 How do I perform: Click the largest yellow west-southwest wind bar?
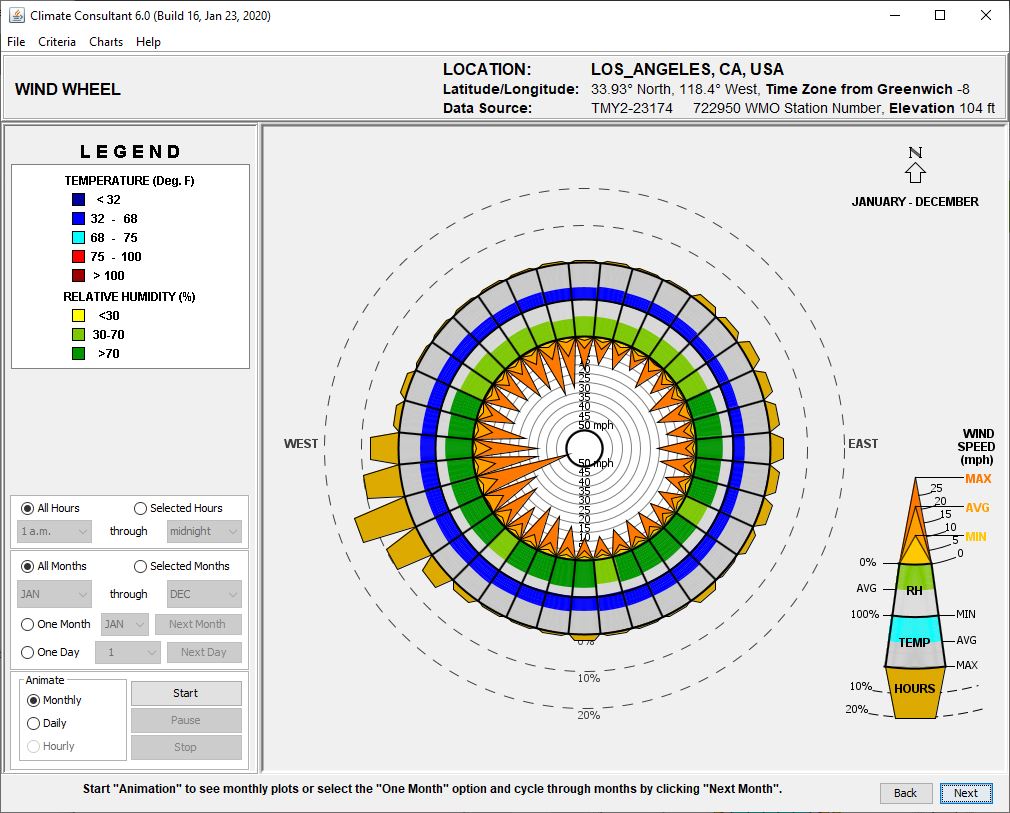[x=385, y=519]
